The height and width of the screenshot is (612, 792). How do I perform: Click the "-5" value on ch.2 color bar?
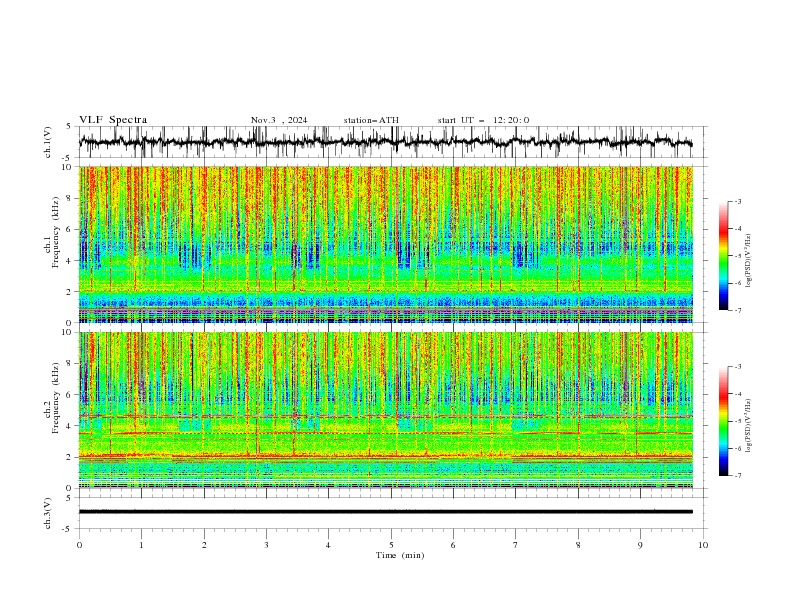(738, 421)
